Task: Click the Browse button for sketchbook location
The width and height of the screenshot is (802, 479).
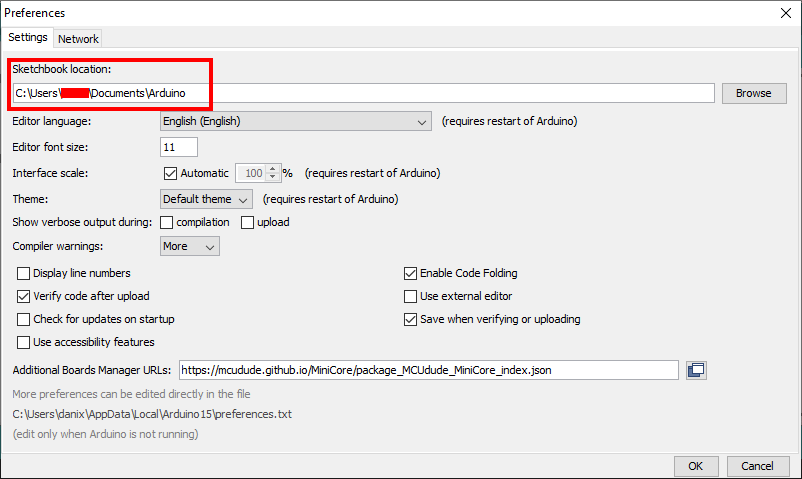Action: (754, 94)
